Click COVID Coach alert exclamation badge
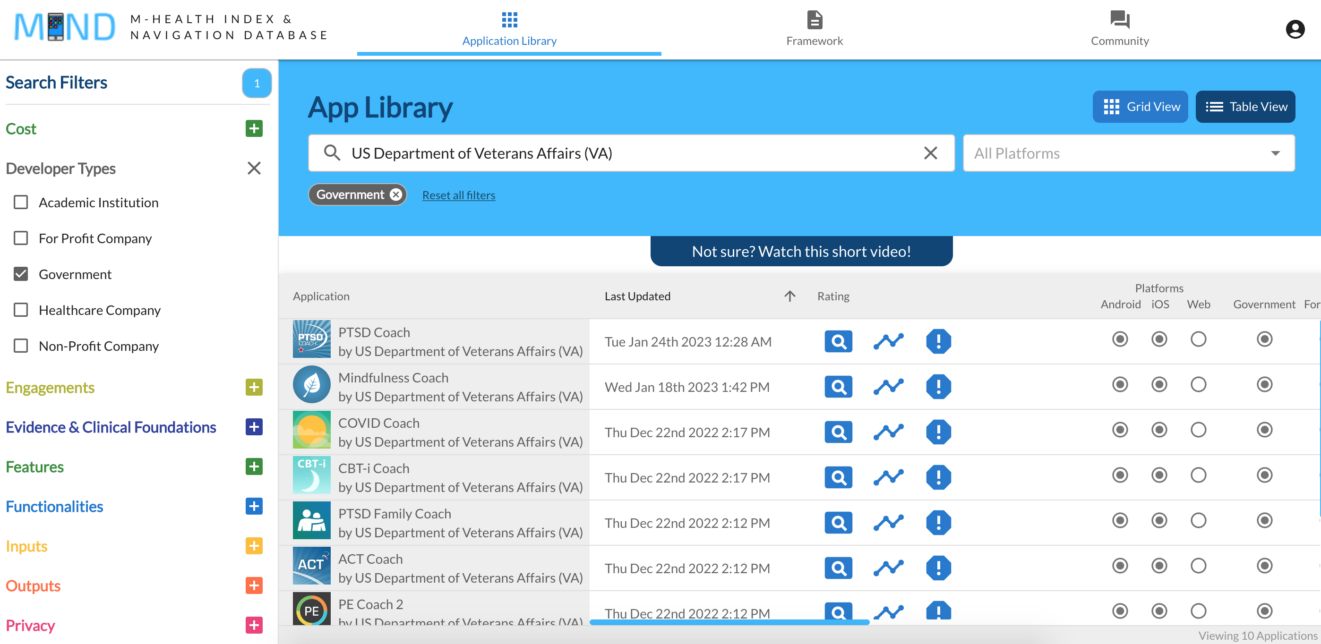The image size is (1321, 644). click(x=938, y=432)
